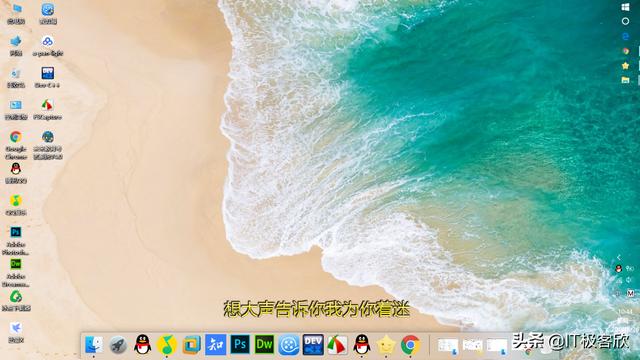Open the Windows Start button
The height and width of the screenshot is (360, 640).
click(x=625, y=7)
